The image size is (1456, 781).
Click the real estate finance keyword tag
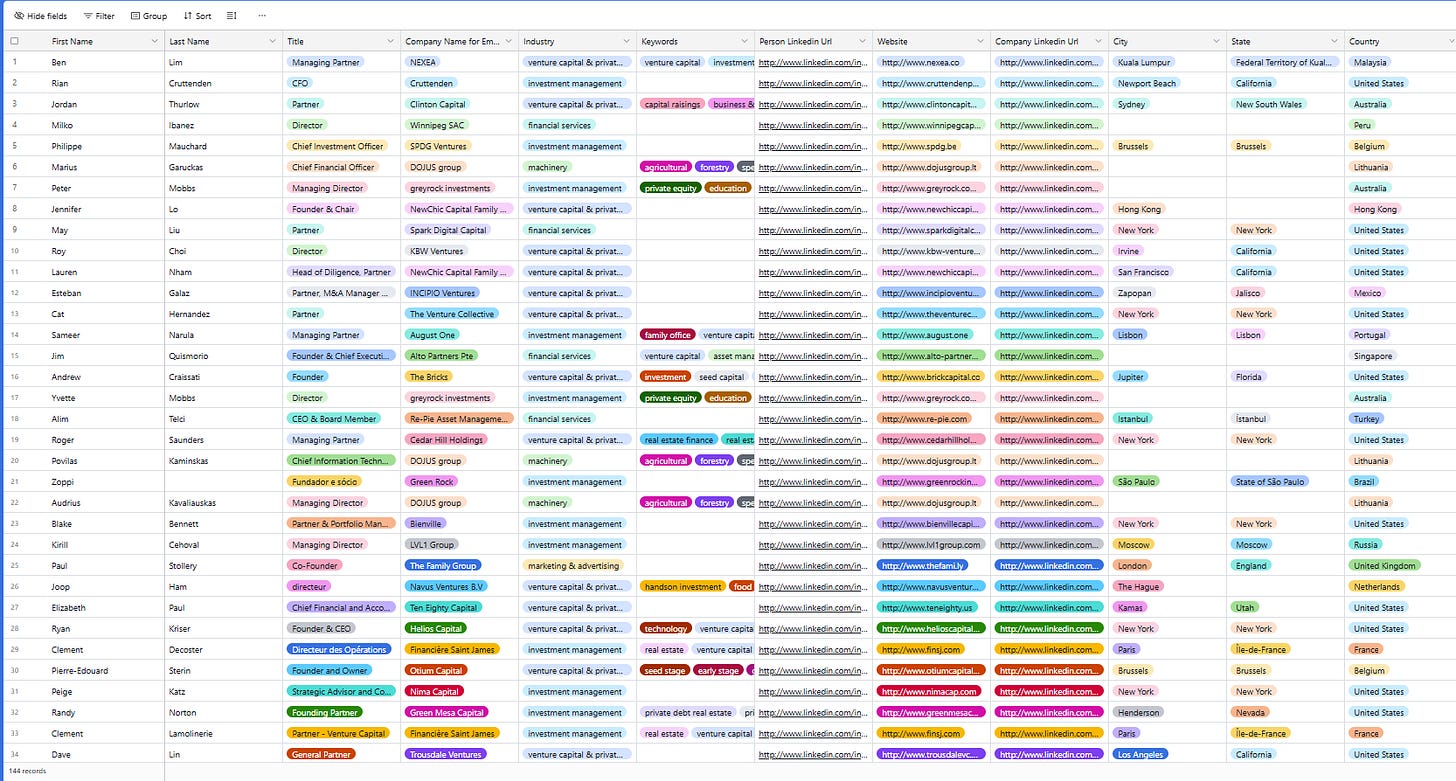point(679,440)
